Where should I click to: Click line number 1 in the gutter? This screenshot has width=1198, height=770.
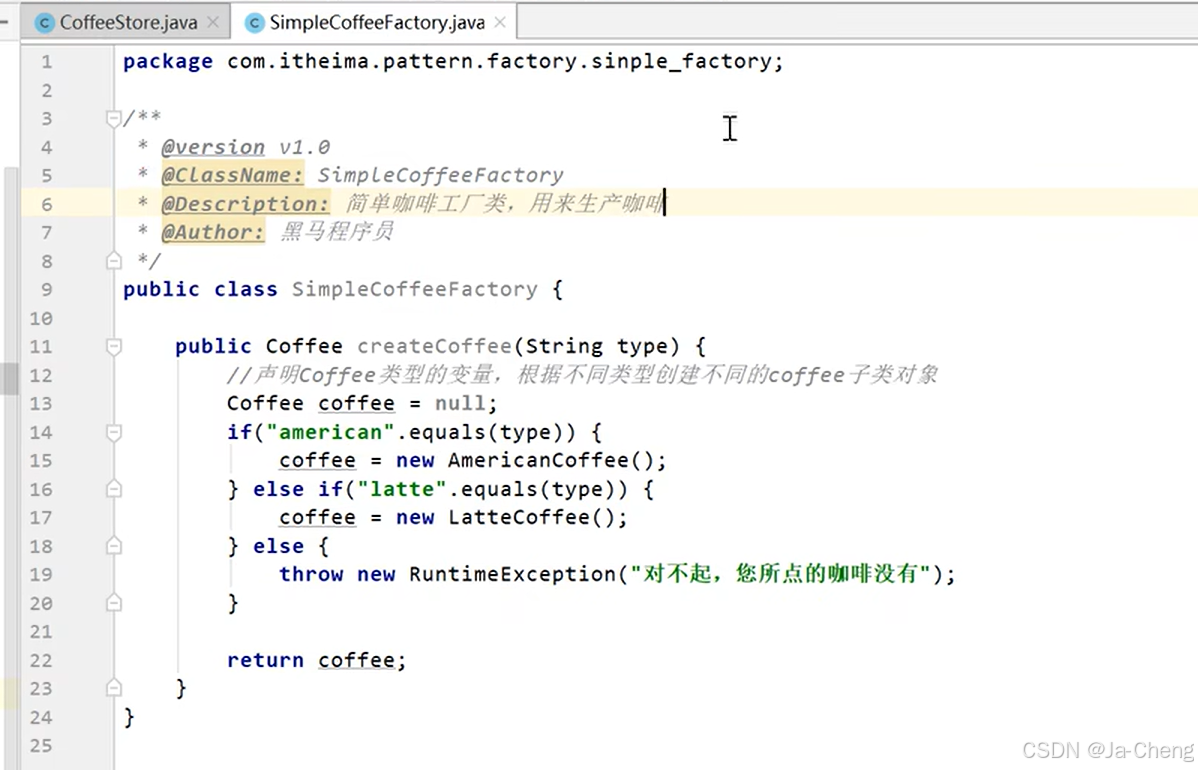click(47, 61)
